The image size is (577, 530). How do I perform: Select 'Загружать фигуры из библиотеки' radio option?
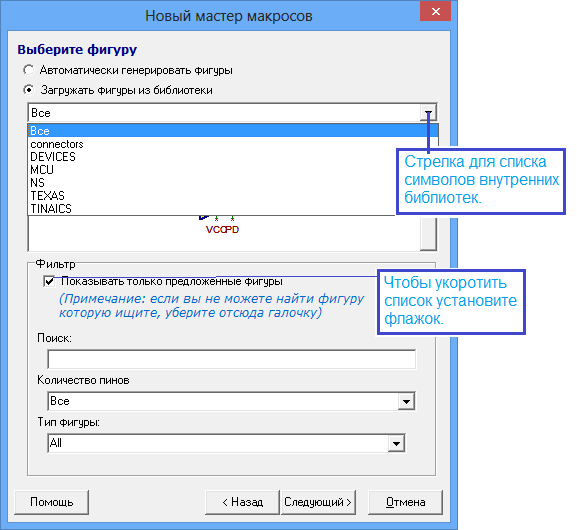[28, 90]
